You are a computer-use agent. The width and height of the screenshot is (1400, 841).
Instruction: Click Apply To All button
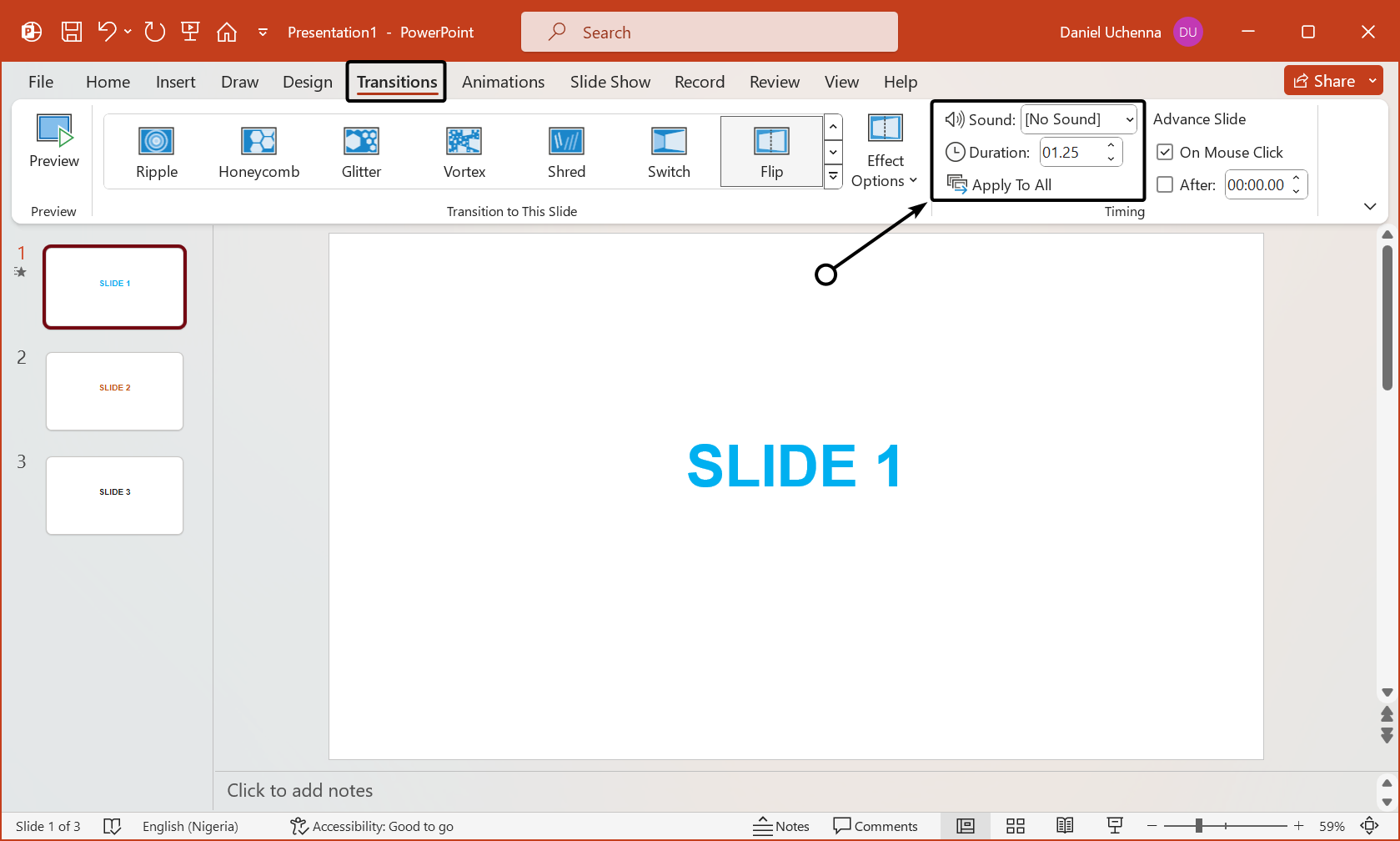pos(1000,185)
